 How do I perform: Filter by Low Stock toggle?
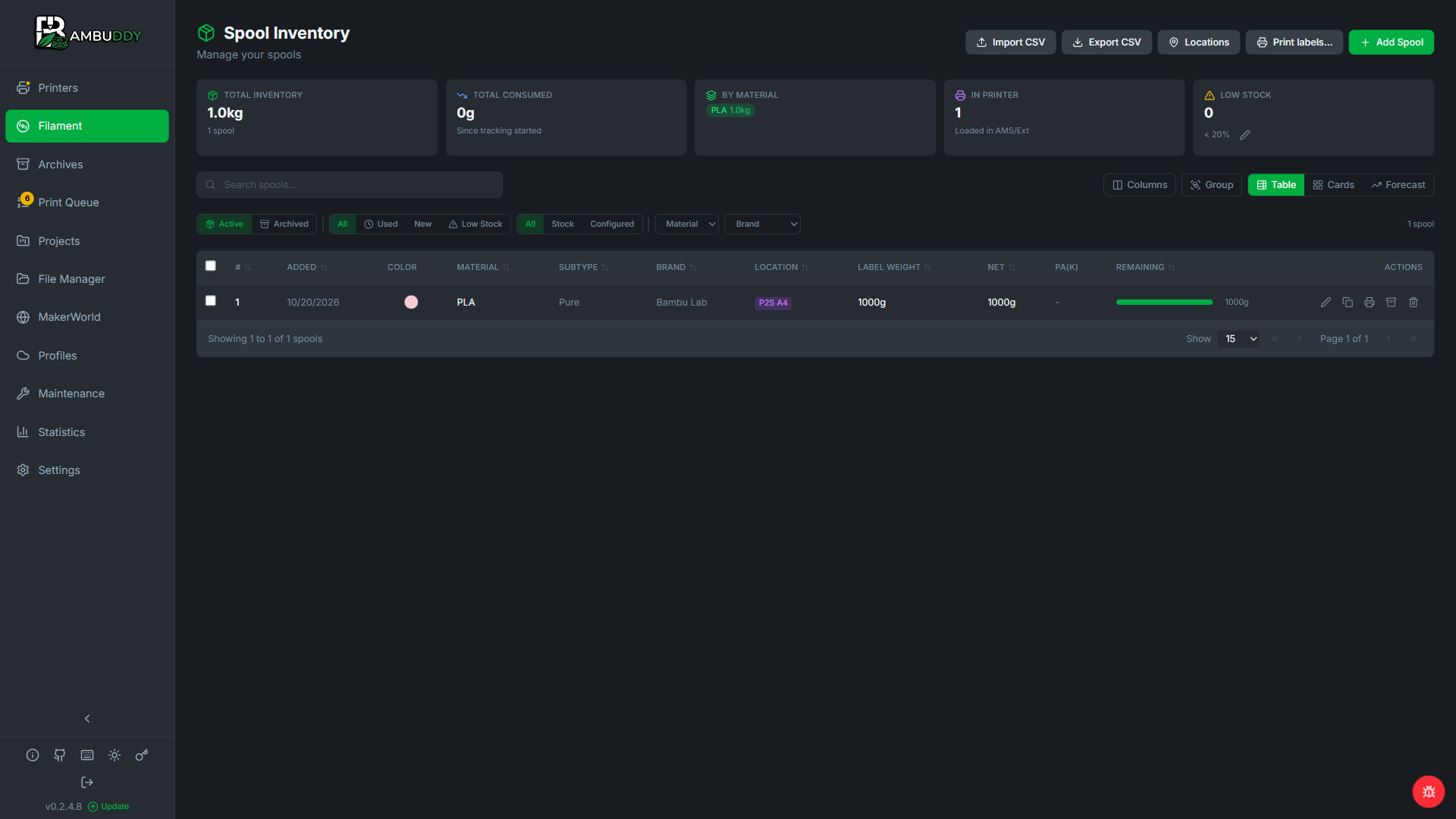(x=475, y=224)
